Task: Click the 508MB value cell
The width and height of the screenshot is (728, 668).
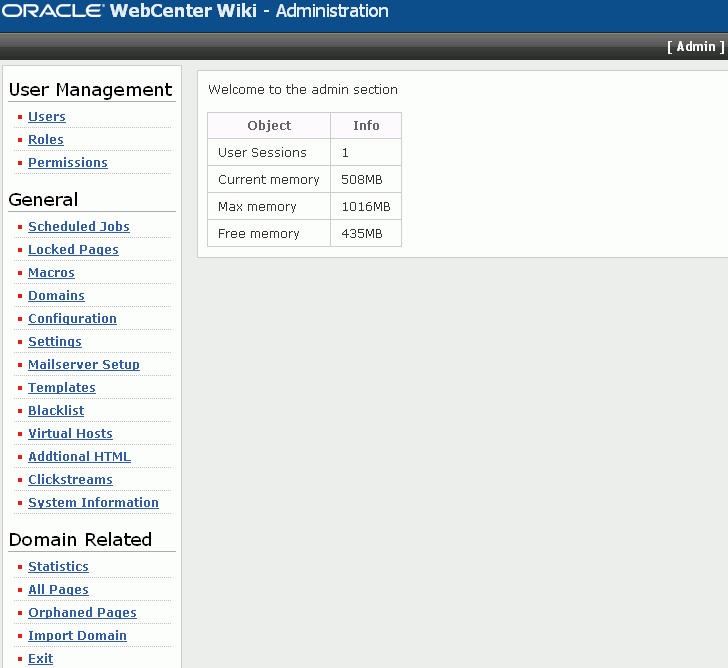Action: (x=366, y=179)
